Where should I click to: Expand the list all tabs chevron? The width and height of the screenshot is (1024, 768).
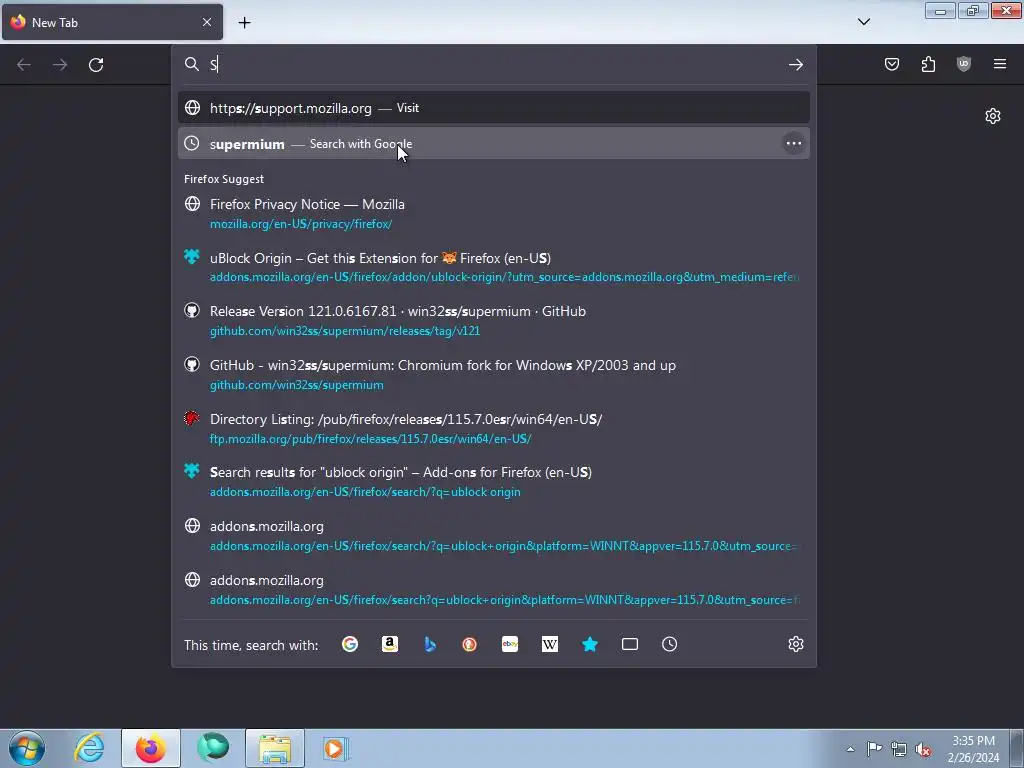(863, 22)
